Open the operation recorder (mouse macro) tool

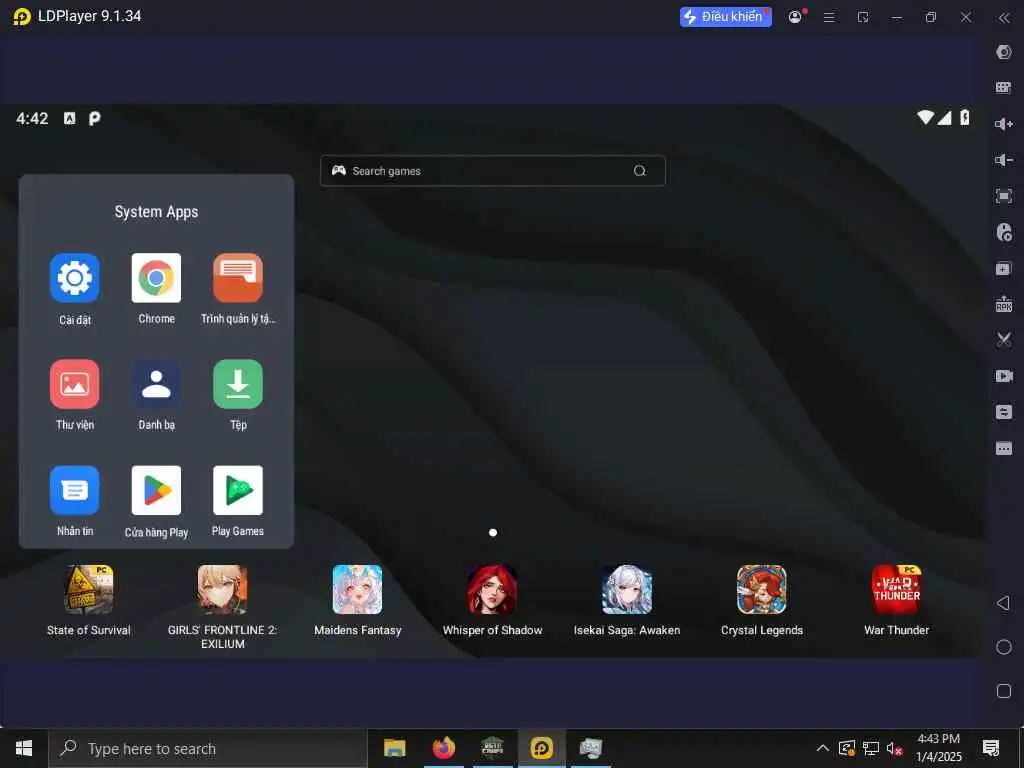pos(1004,232)
